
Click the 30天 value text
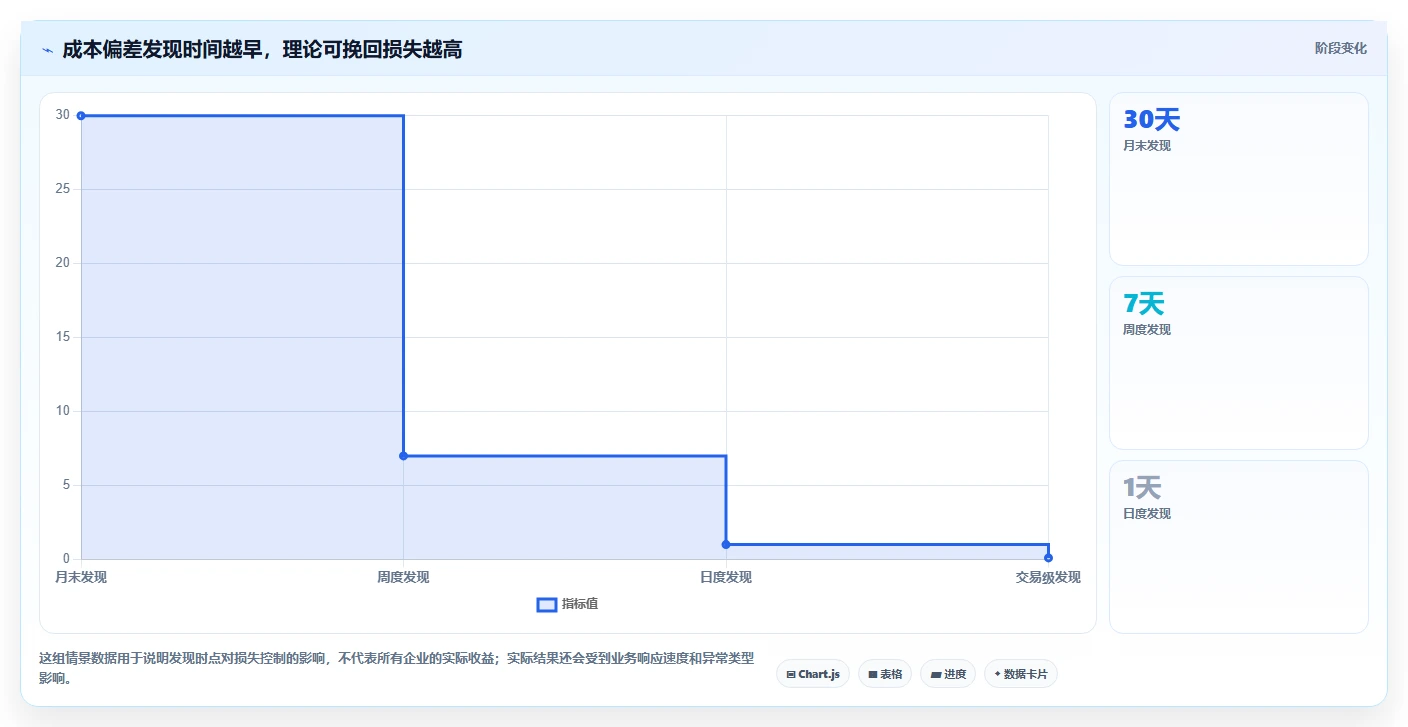tap(1152, 120)
